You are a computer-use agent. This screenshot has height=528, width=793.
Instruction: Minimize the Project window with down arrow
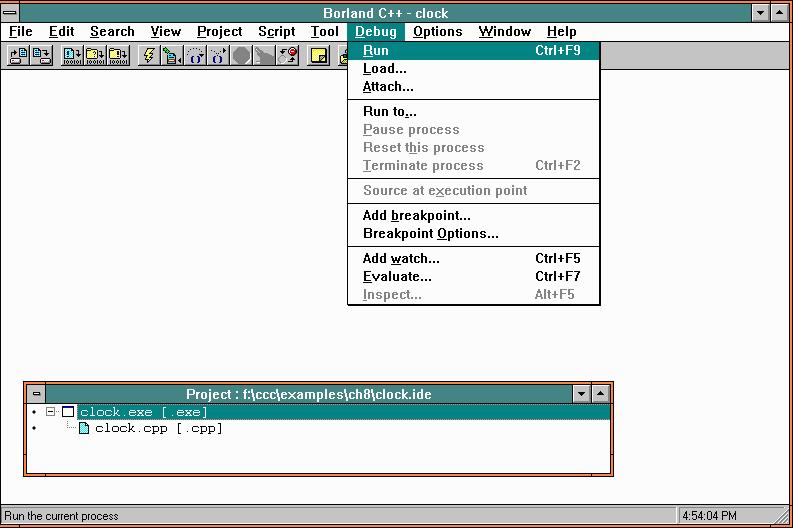tap(582, 394)
